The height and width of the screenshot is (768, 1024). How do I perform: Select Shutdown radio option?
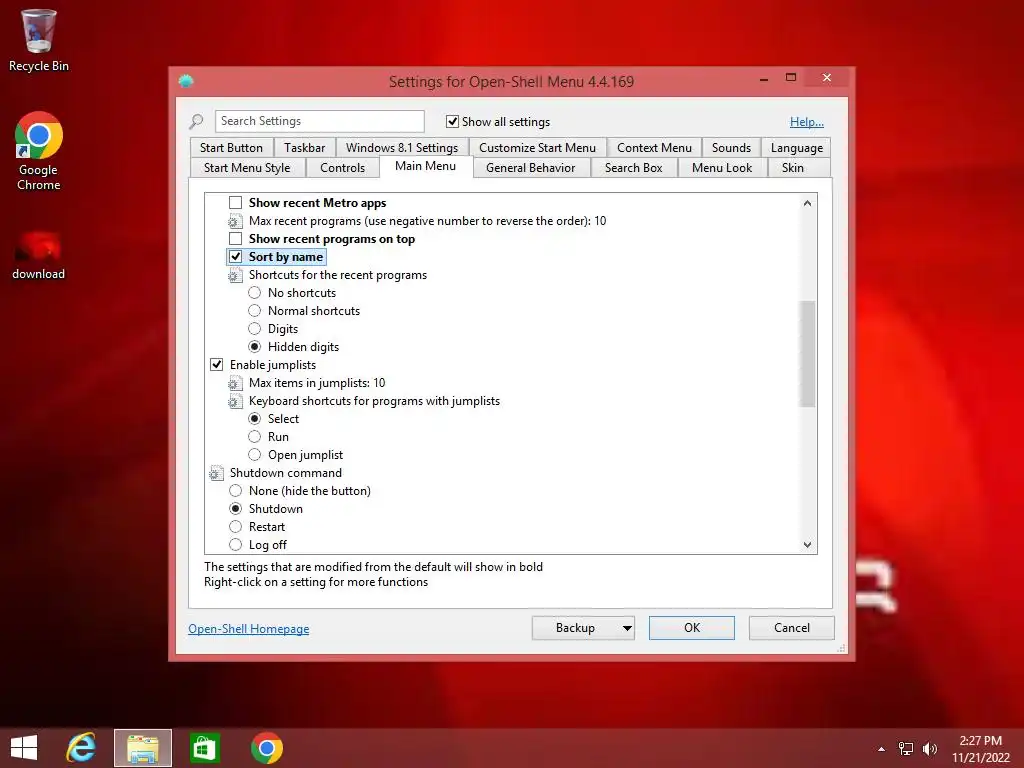[x=235, y=509]
